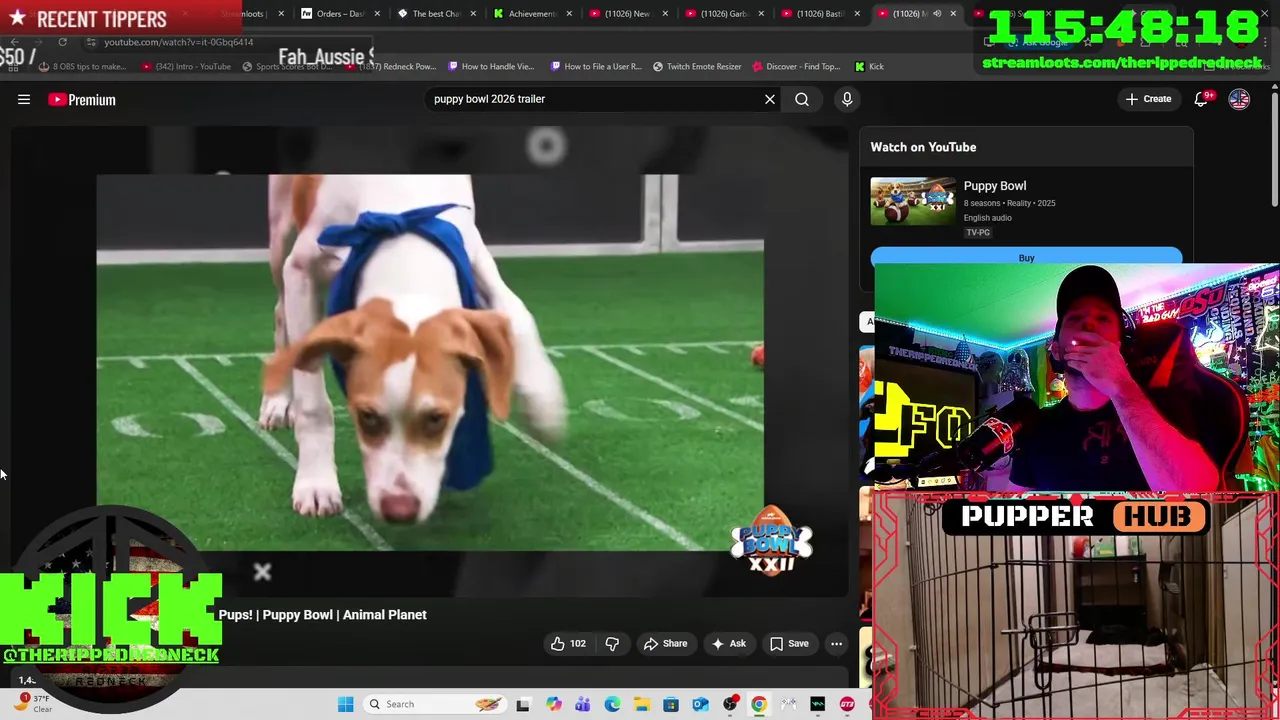1280x720 pixels.
Task: Open the GT3 app on taskbar
Action: tap(848, 704)
